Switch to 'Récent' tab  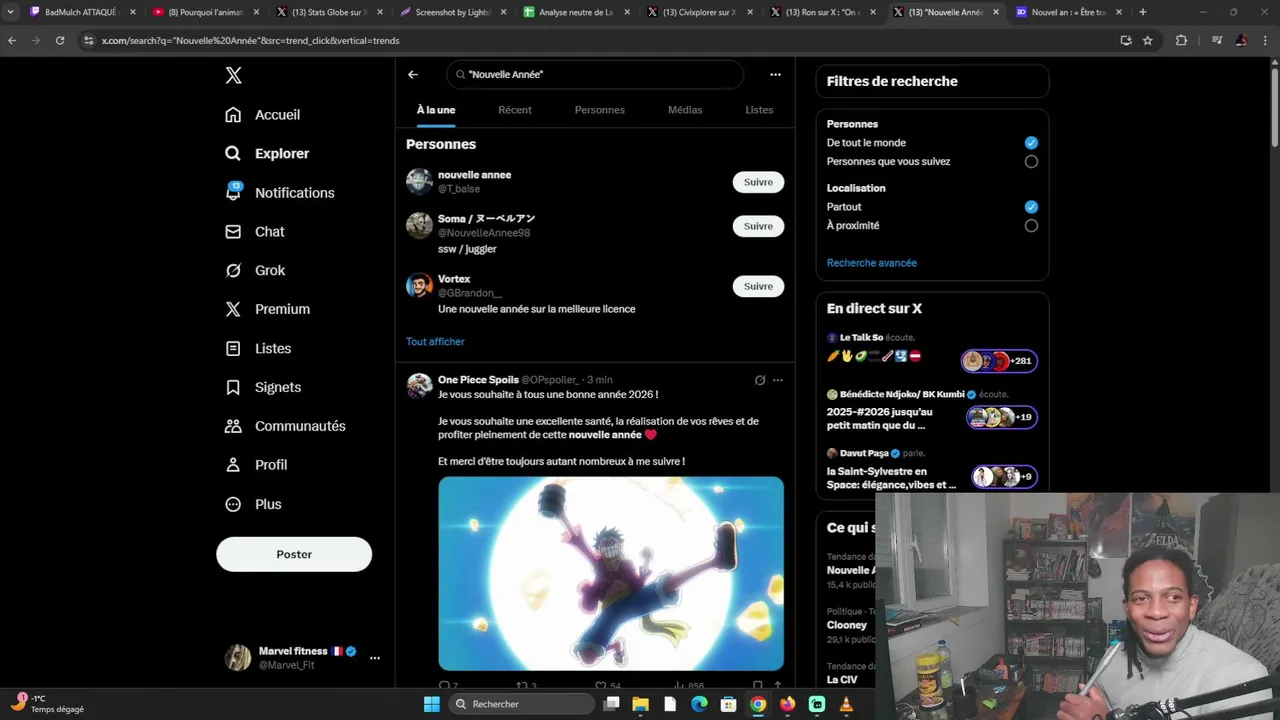pyautogui.click(x=515, y=110)
